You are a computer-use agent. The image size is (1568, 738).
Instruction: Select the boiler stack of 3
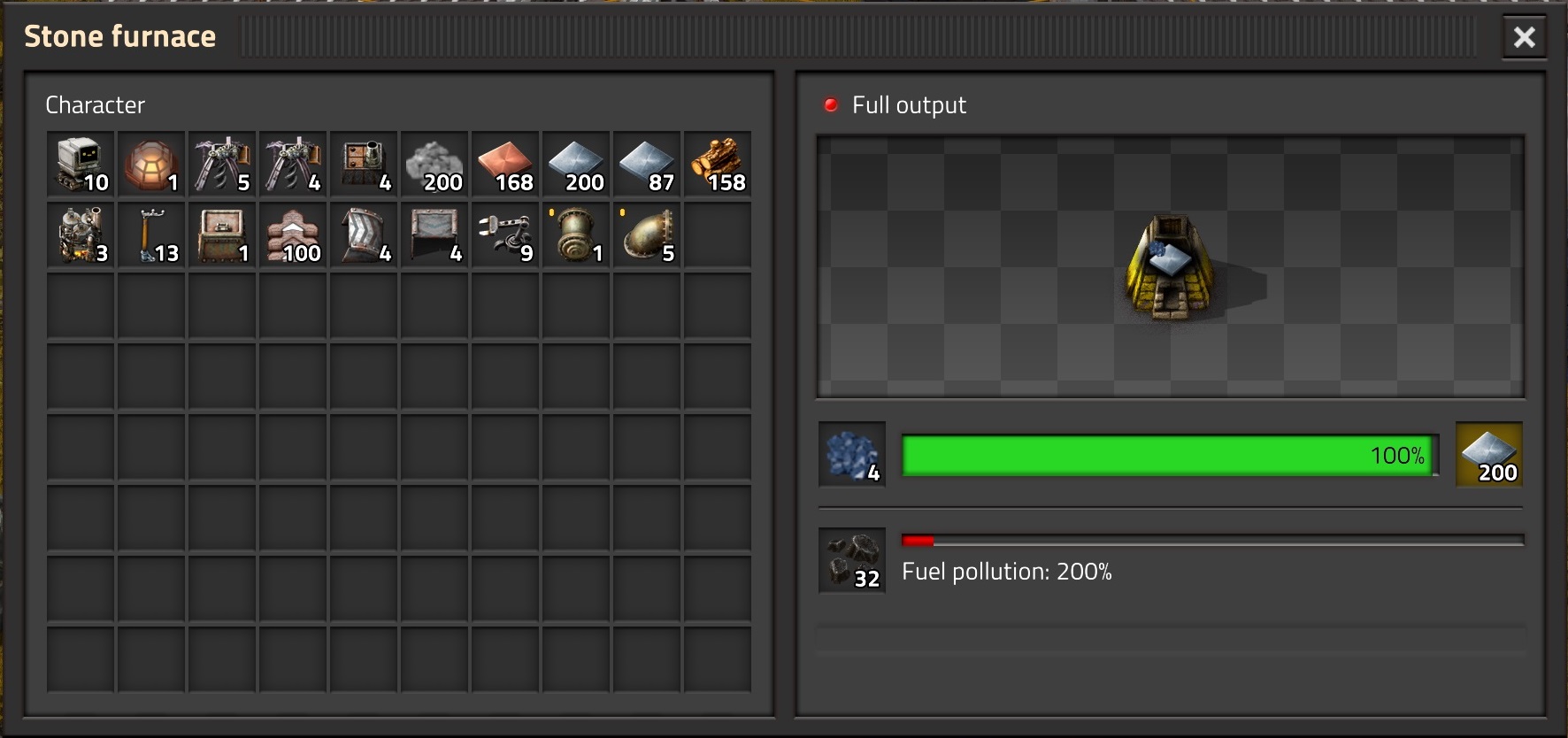pos(81,235)
